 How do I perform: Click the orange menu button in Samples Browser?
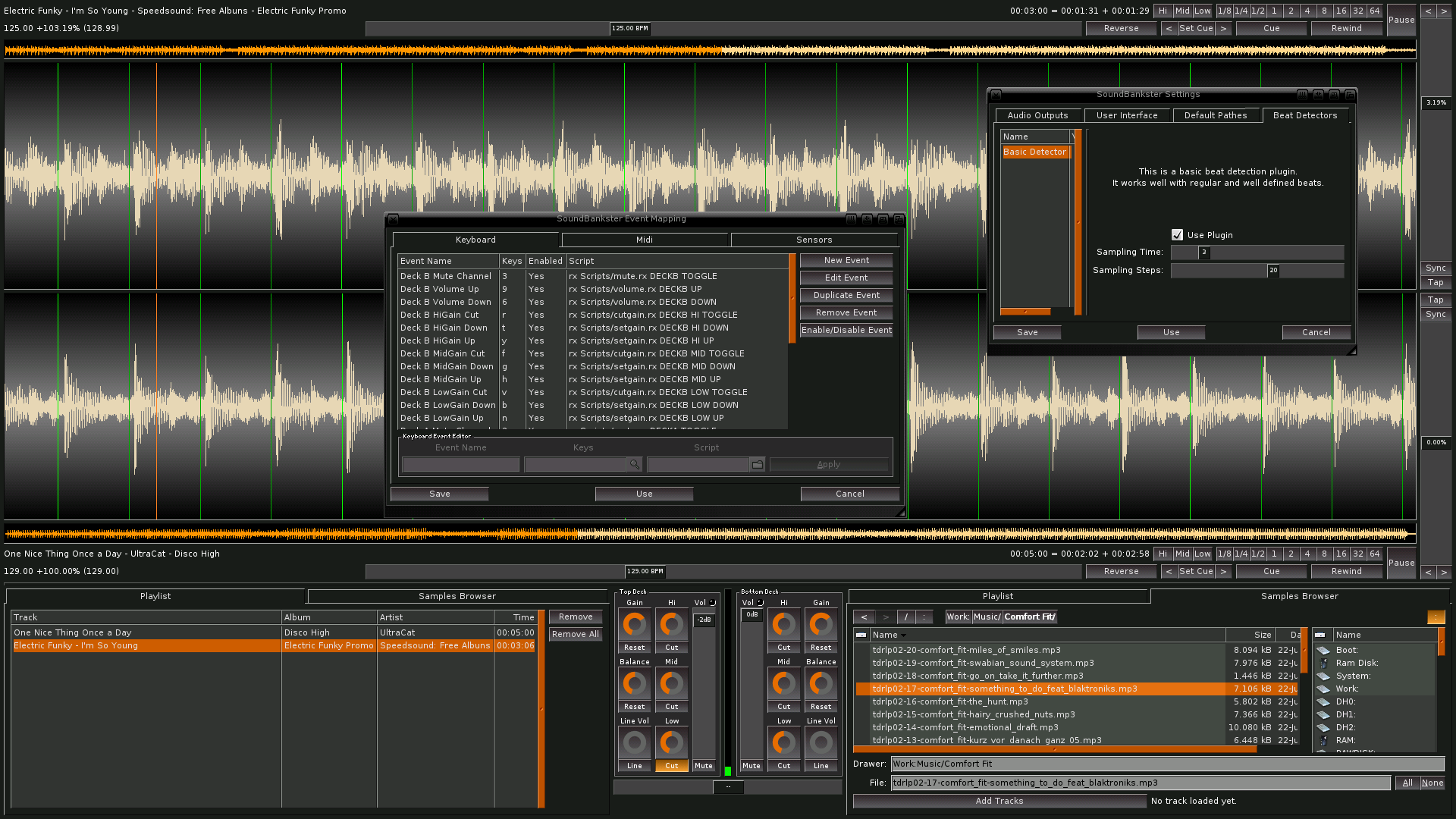point(1436,617)
